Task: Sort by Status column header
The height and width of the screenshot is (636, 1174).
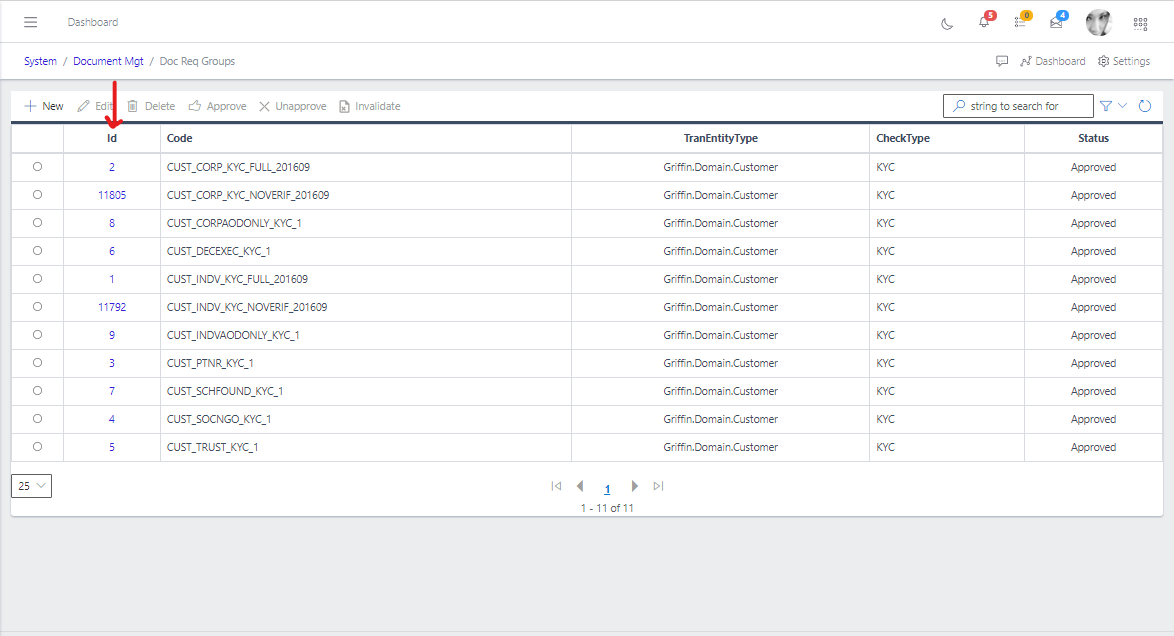Action: pos(1093,139)
